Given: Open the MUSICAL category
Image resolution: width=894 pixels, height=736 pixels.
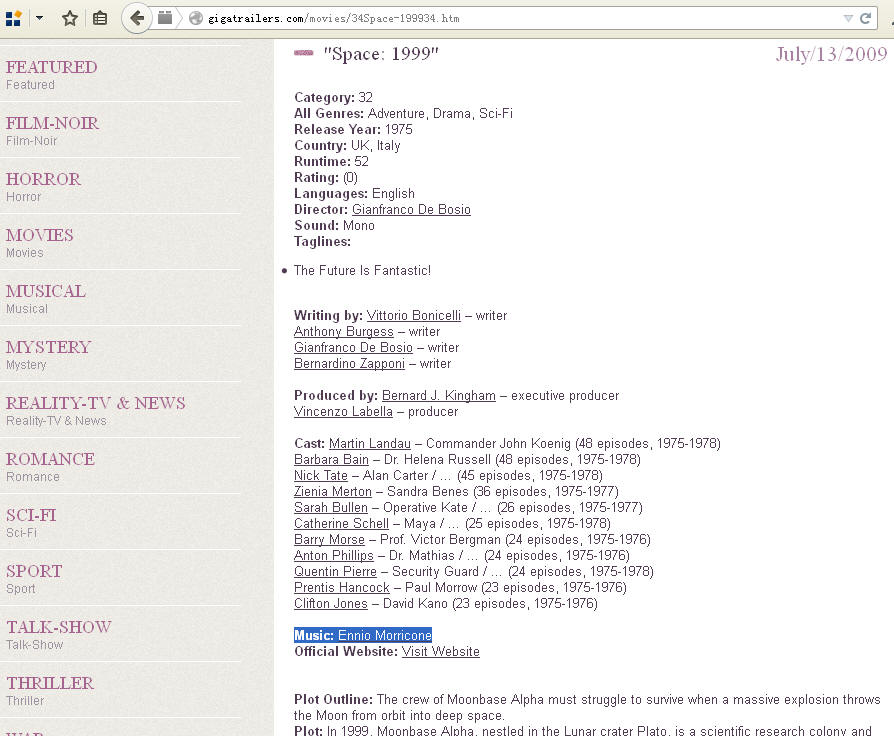Looking at the screenshot, I should [46, 291].
